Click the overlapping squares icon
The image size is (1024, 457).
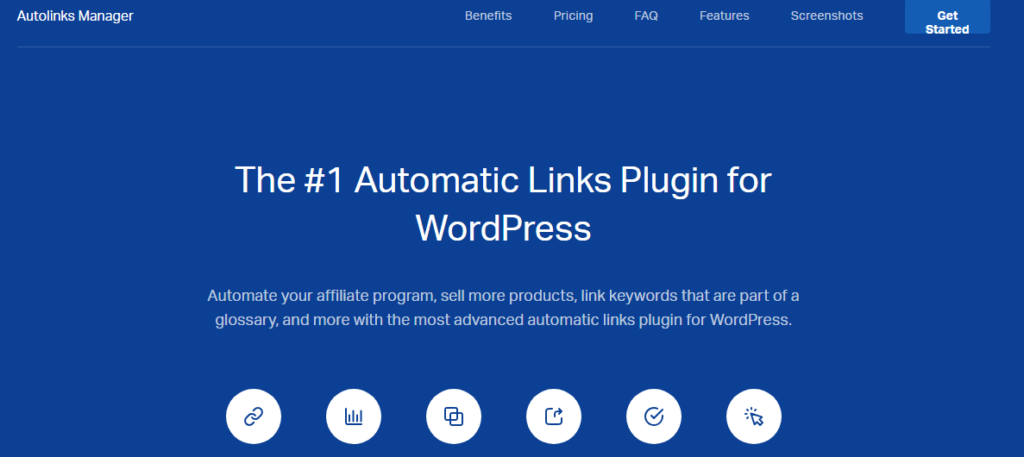coord(453,416)
